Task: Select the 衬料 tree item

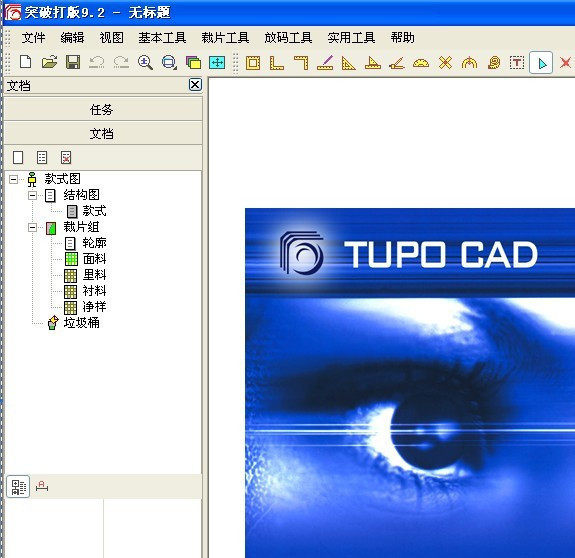Action: coord(95,291)
